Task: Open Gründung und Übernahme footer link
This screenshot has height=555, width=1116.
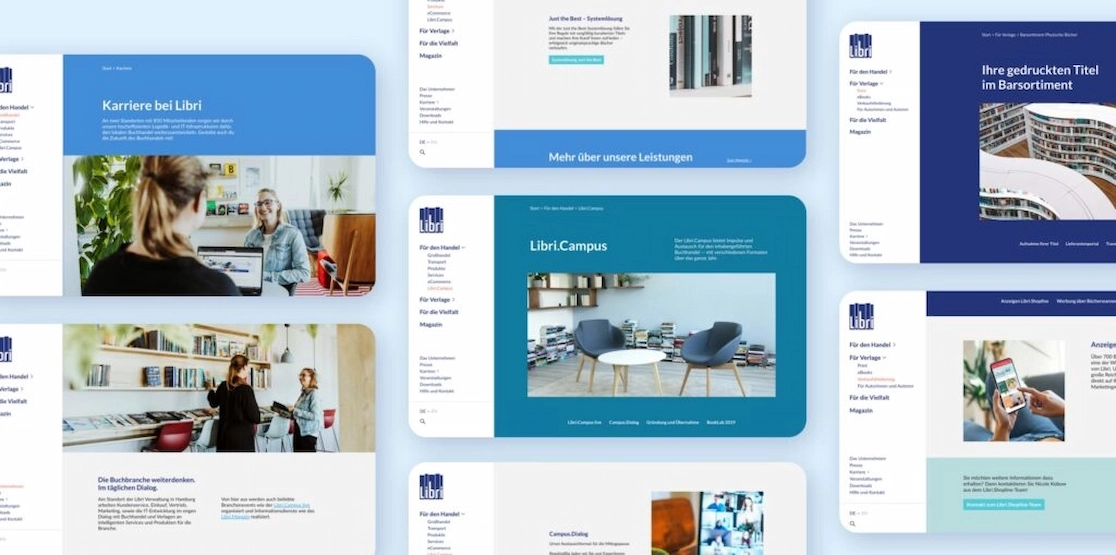Action: click(x=673, y=423)
